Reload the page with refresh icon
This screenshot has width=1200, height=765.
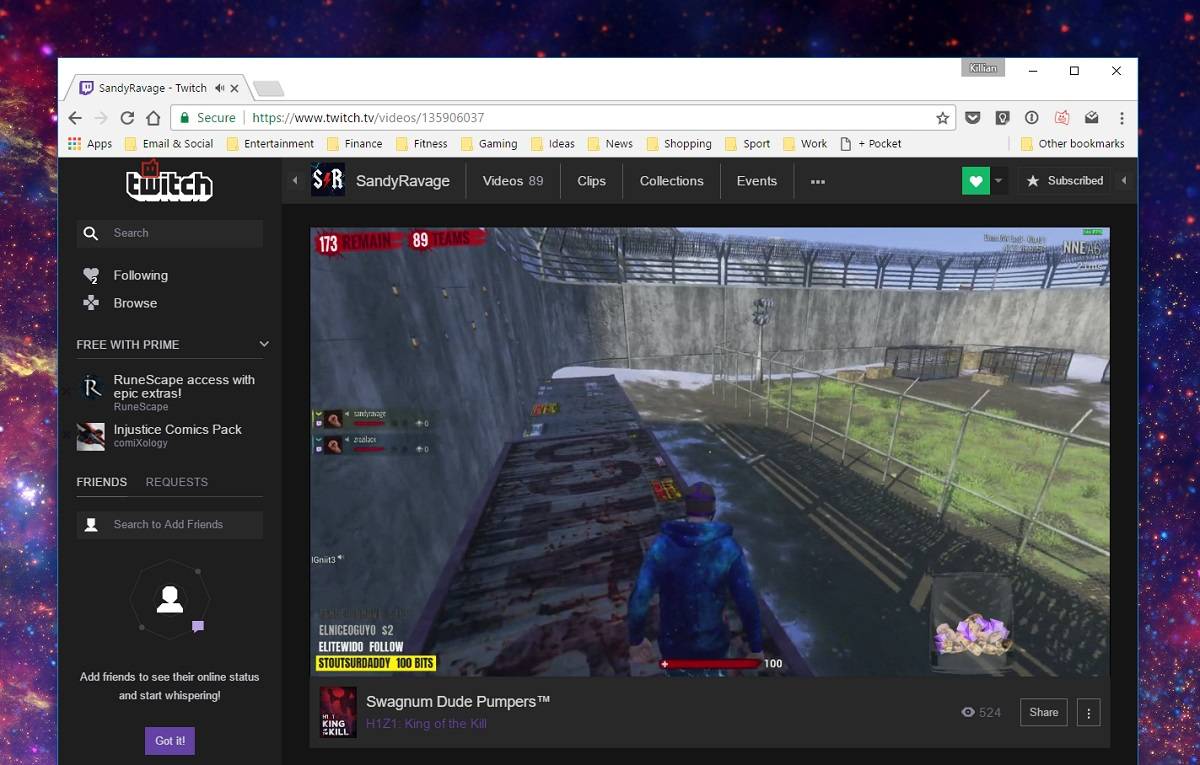tap(127, 118)
